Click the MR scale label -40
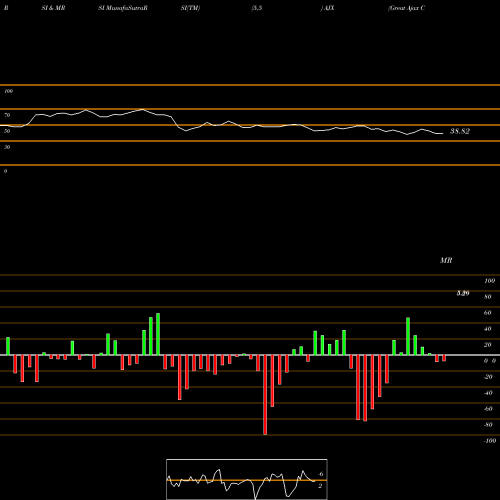 click(x=488, y=393)
